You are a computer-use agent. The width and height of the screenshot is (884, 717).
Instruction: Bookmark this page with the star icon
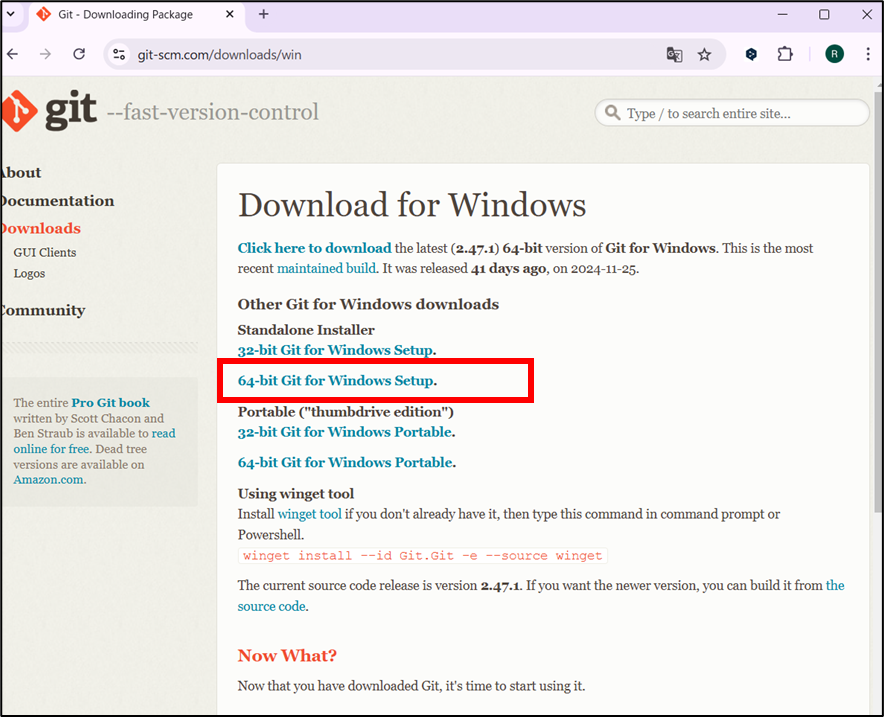tap(704, 55)
